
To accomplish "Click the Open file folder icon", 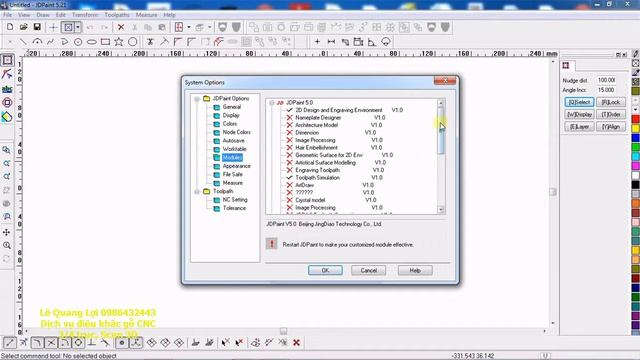I will click(24, 27).
